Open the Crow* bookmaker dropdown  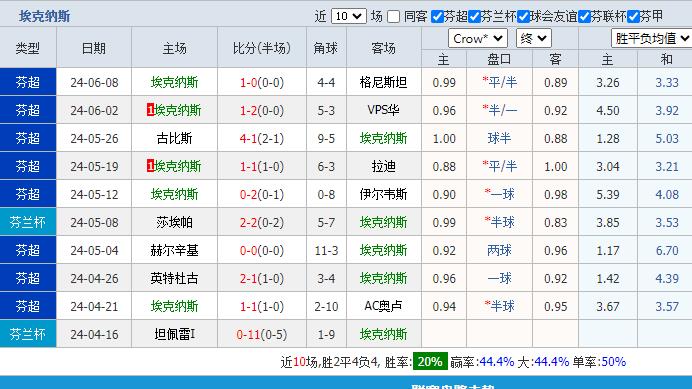(x=478, y=38)
